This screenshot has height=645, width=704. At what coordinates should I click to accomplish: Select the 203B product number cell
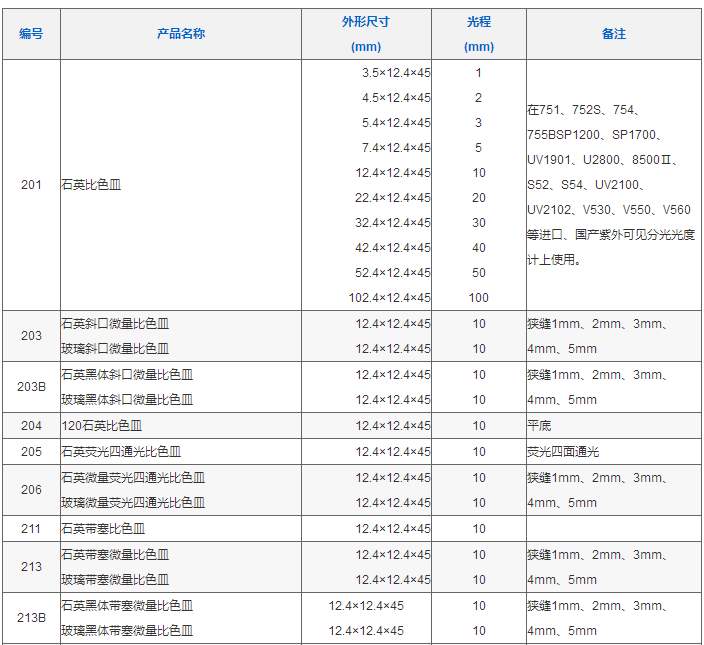pos(31,387)
